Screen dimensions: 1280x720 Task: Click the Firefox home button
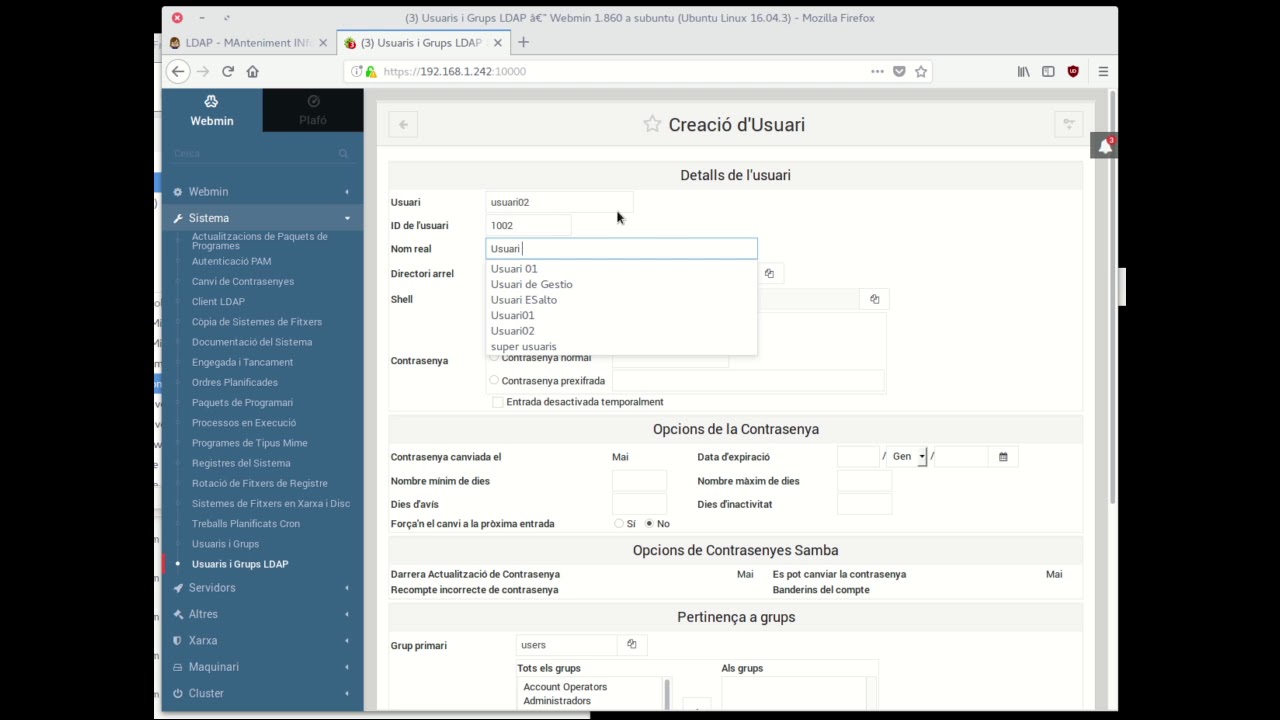click(253, 71)
